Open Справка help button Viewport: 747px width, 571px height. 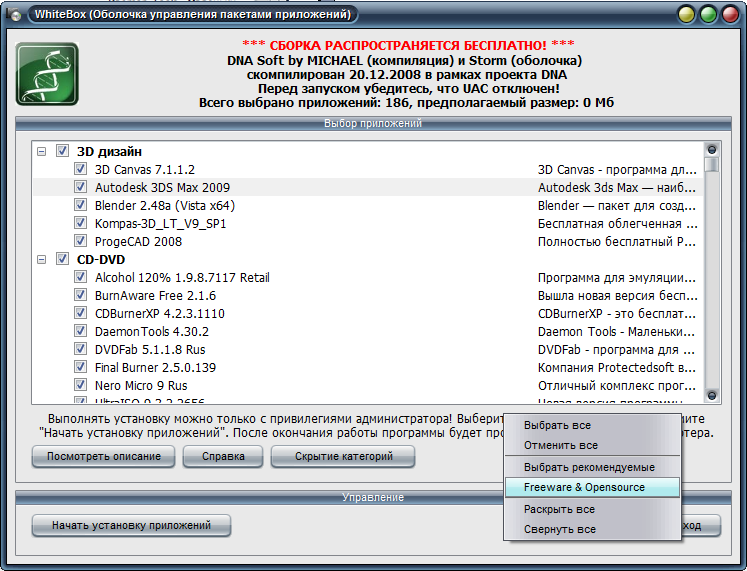point(223,456)
